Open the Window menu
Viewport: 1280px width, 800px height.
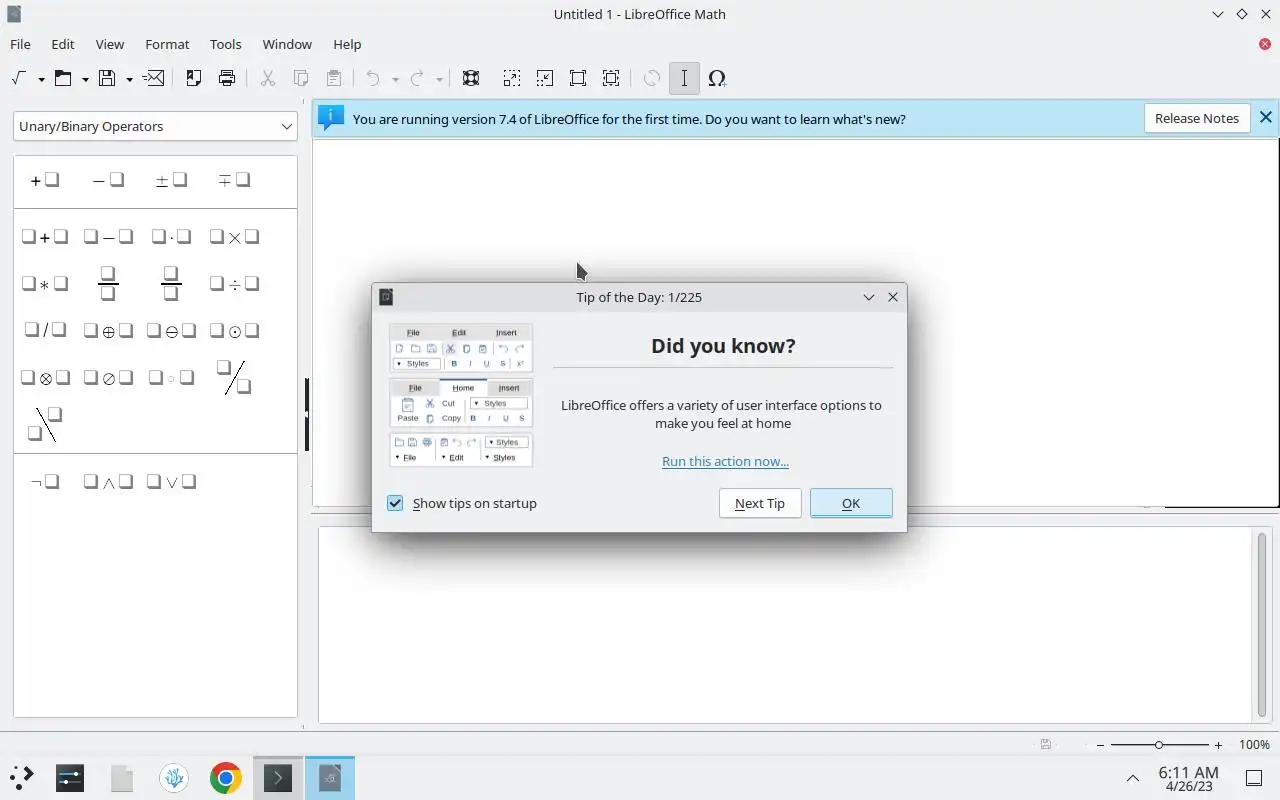click(x=287, y=44)
